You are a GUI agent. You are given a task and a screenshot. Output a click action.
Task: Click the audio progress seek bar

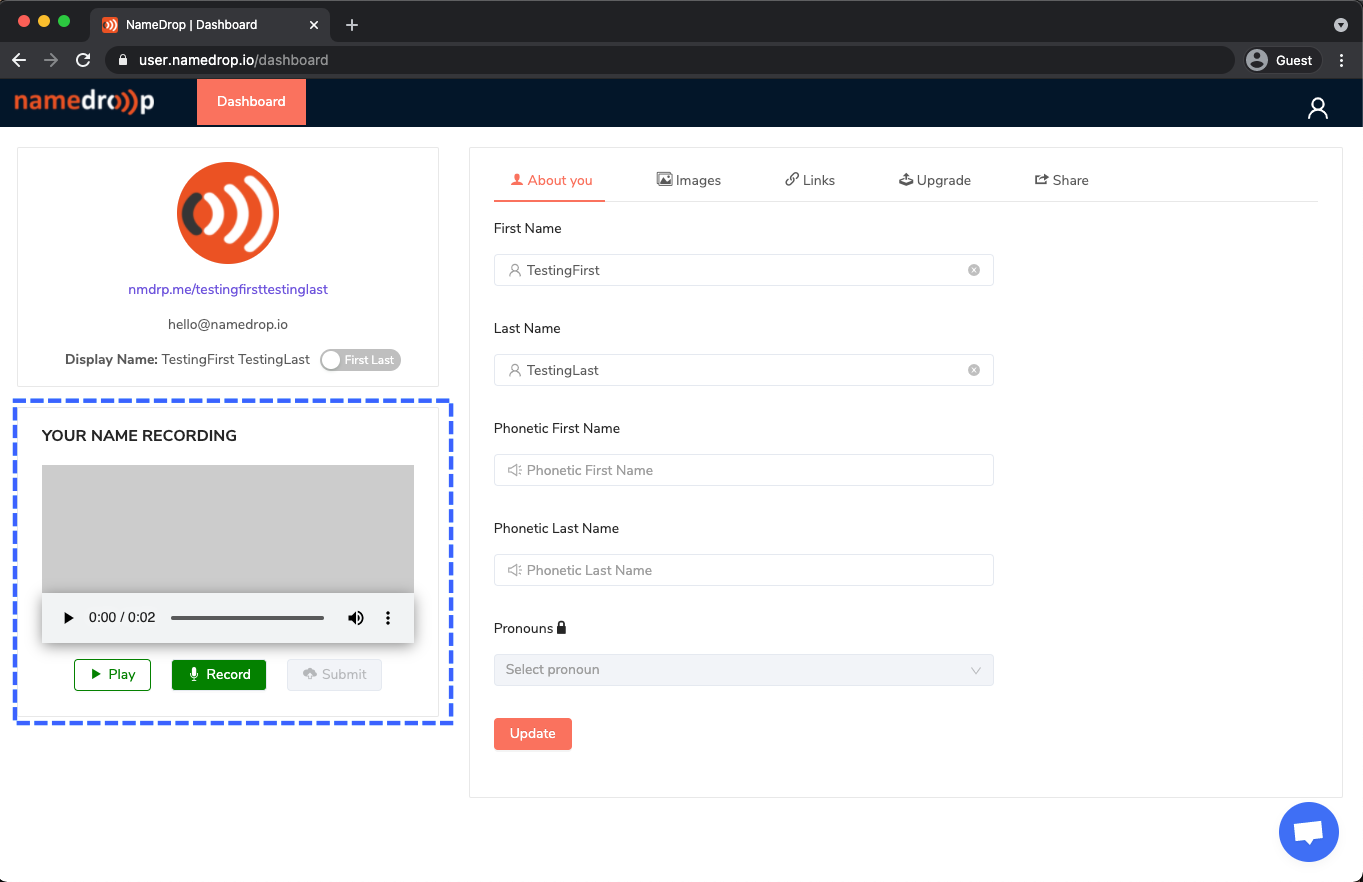coord(247,618)
